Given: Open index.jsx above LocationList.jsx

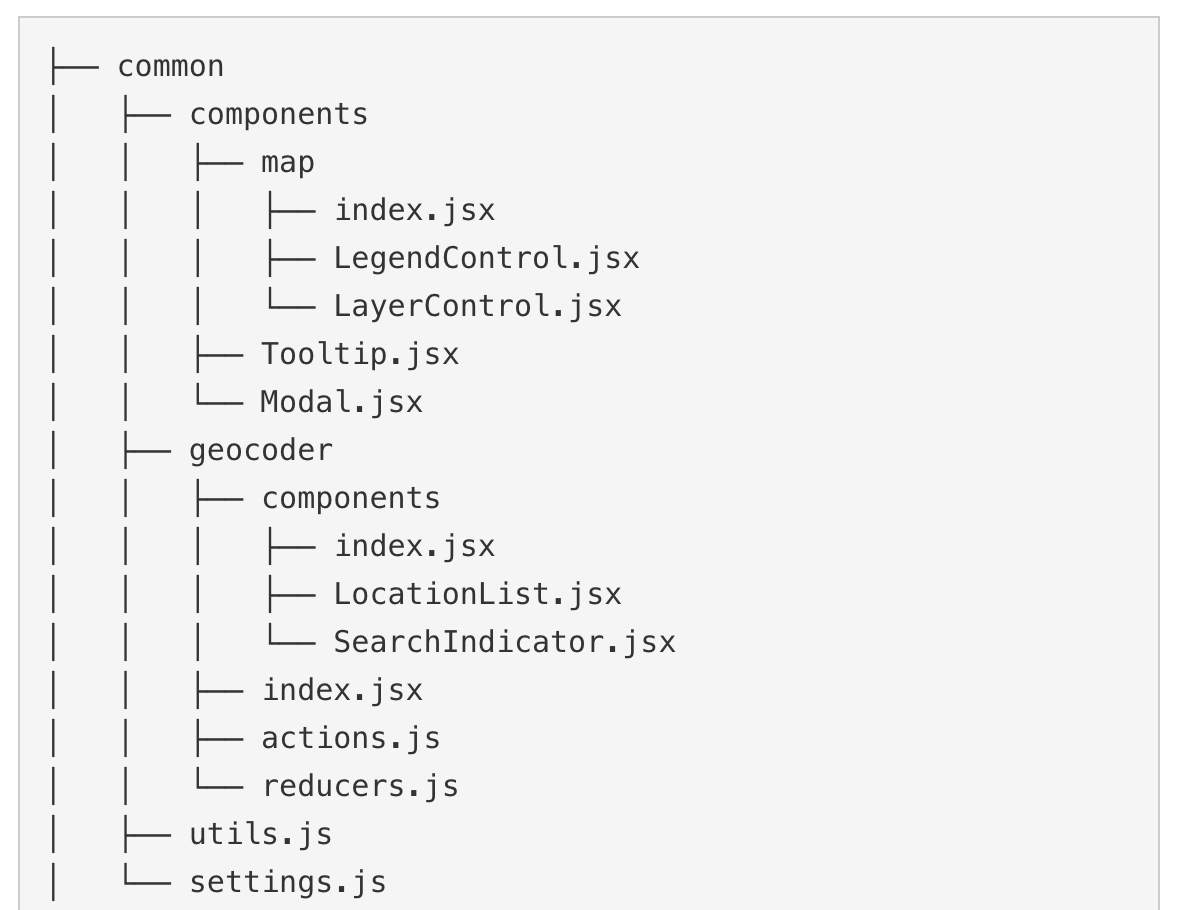Looking at the screenshot, I should pos(414,546).
